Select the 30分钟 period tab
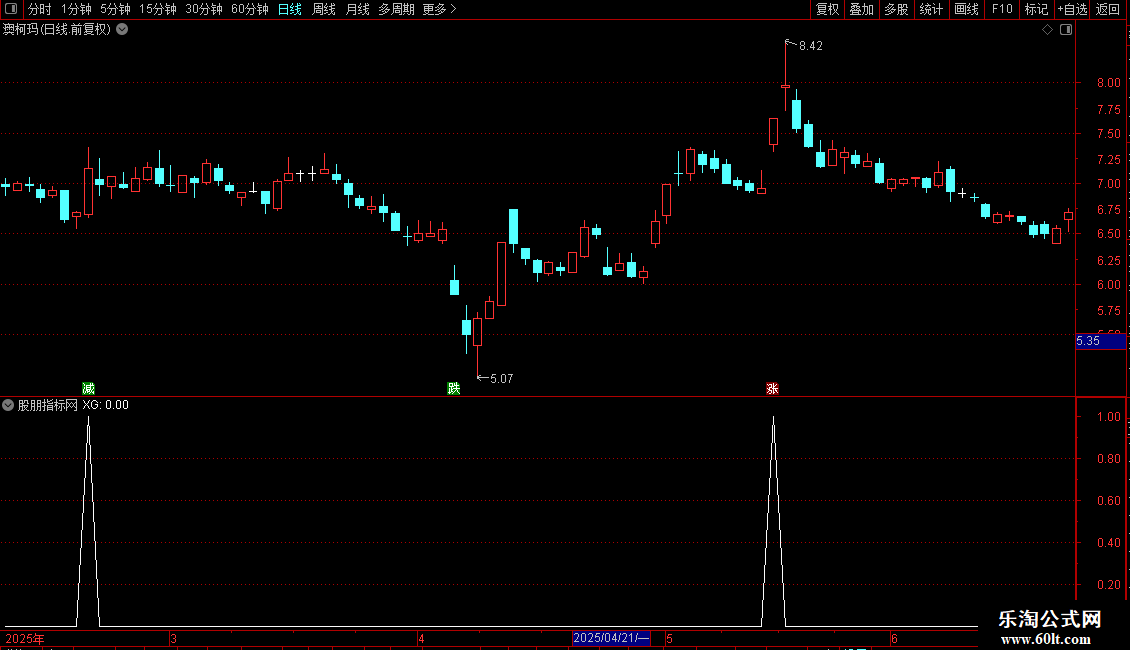Image resolution: width=1130 pixels, height=650 pixels. coord(204,9)
